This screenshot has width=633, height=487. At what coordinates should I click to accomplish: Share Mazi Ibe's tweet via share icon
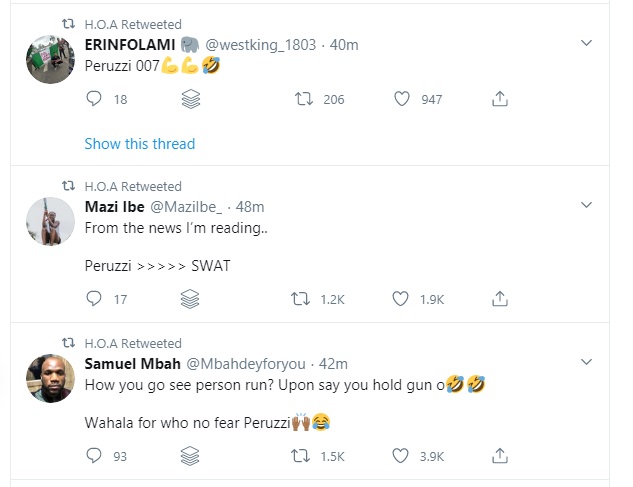(501, 298)
